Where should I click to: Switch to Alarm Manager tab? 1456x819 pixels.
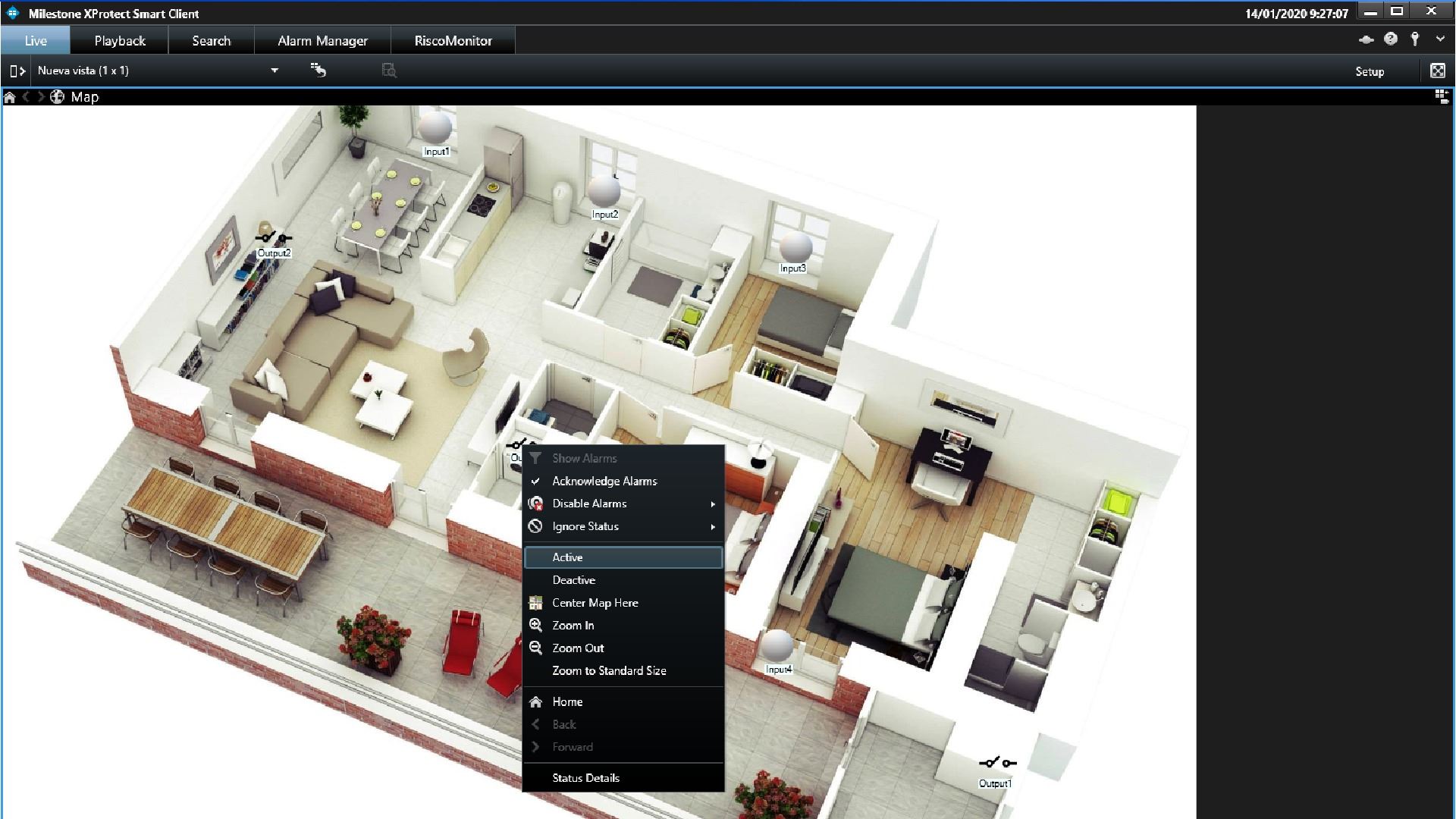point(322,40)
